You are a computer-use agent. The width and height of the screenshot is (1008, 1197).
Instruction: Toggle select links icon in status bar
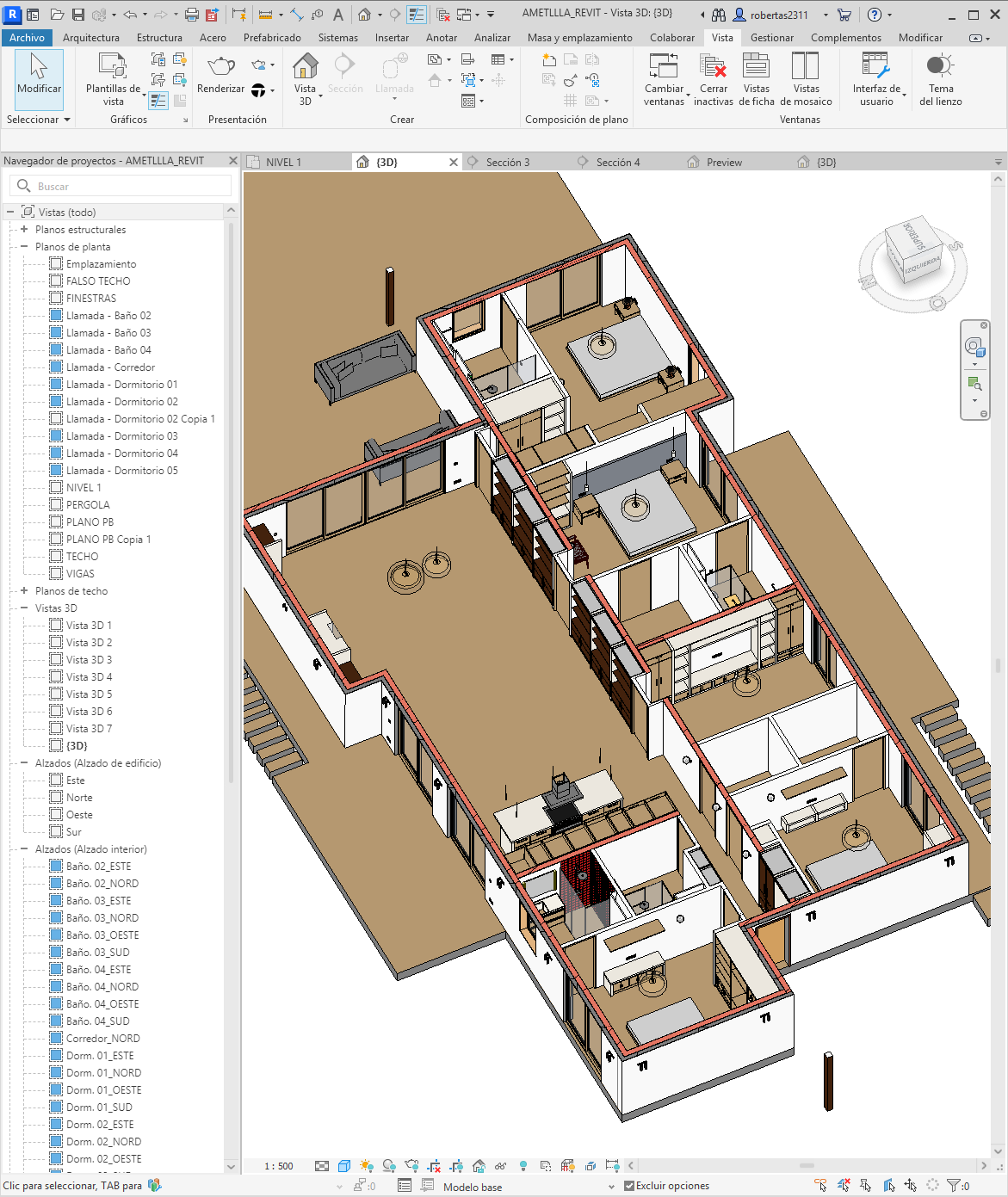click(820, 1185)
